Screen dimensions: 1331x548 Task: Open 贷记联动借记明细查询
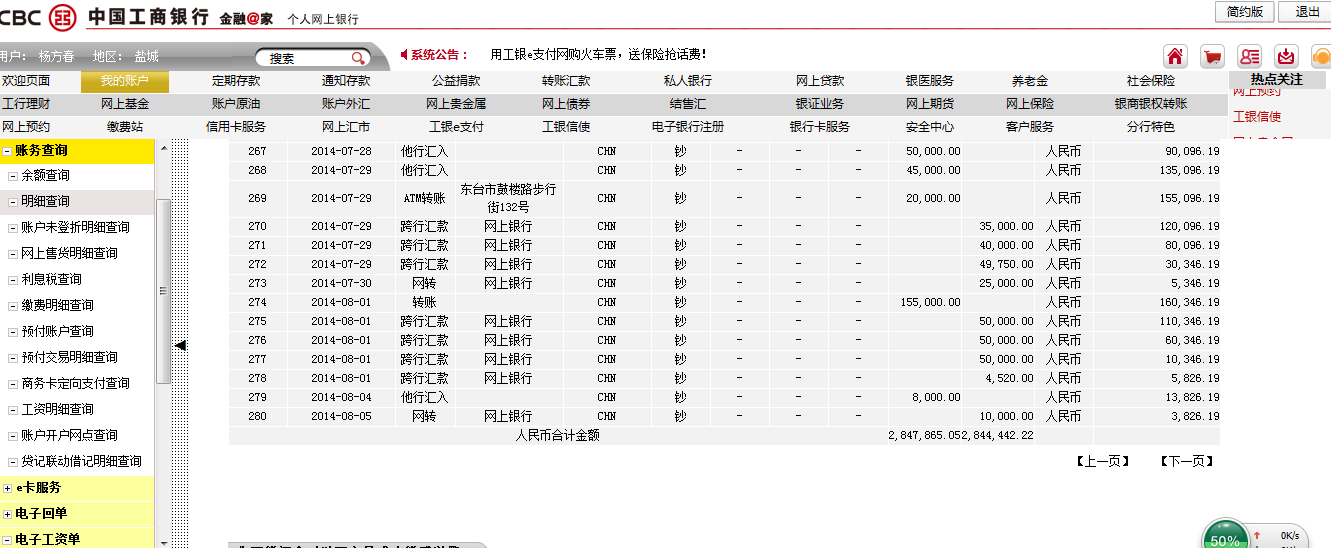tap(81, 461)
